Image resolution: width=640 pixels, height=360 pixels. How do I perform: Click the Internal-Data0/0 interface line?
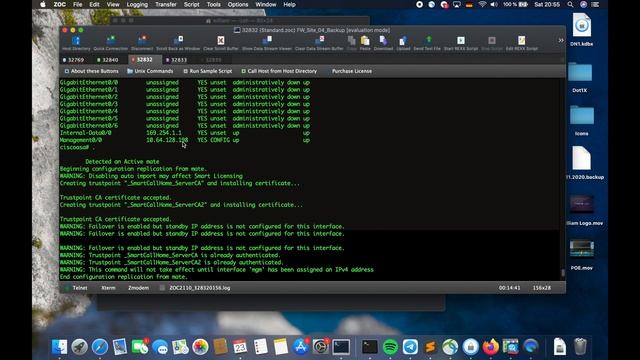[x=184, y=133]
